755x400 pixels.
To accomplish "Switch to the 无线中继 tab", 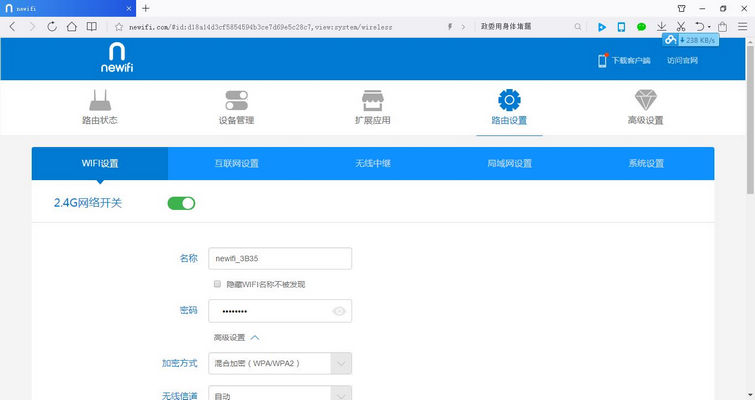I will (373, 164).
